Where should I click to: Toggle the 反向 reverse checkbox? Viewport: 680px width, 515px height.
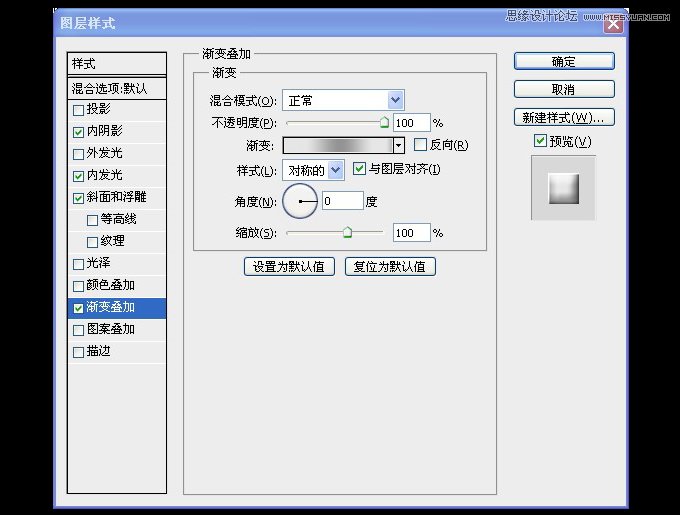point(420,145)
